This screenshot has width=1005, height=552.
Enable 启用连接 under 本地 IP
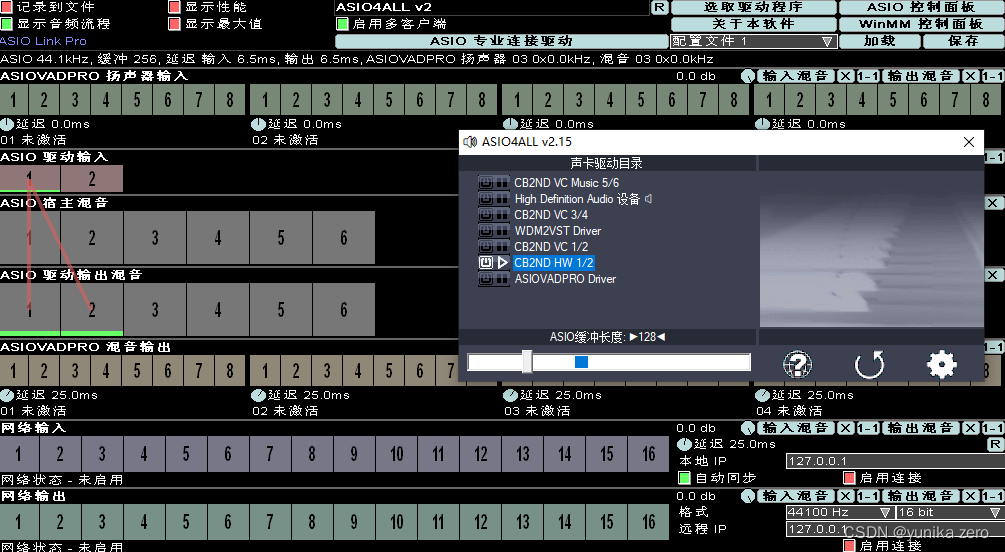[x=850, y=478]
